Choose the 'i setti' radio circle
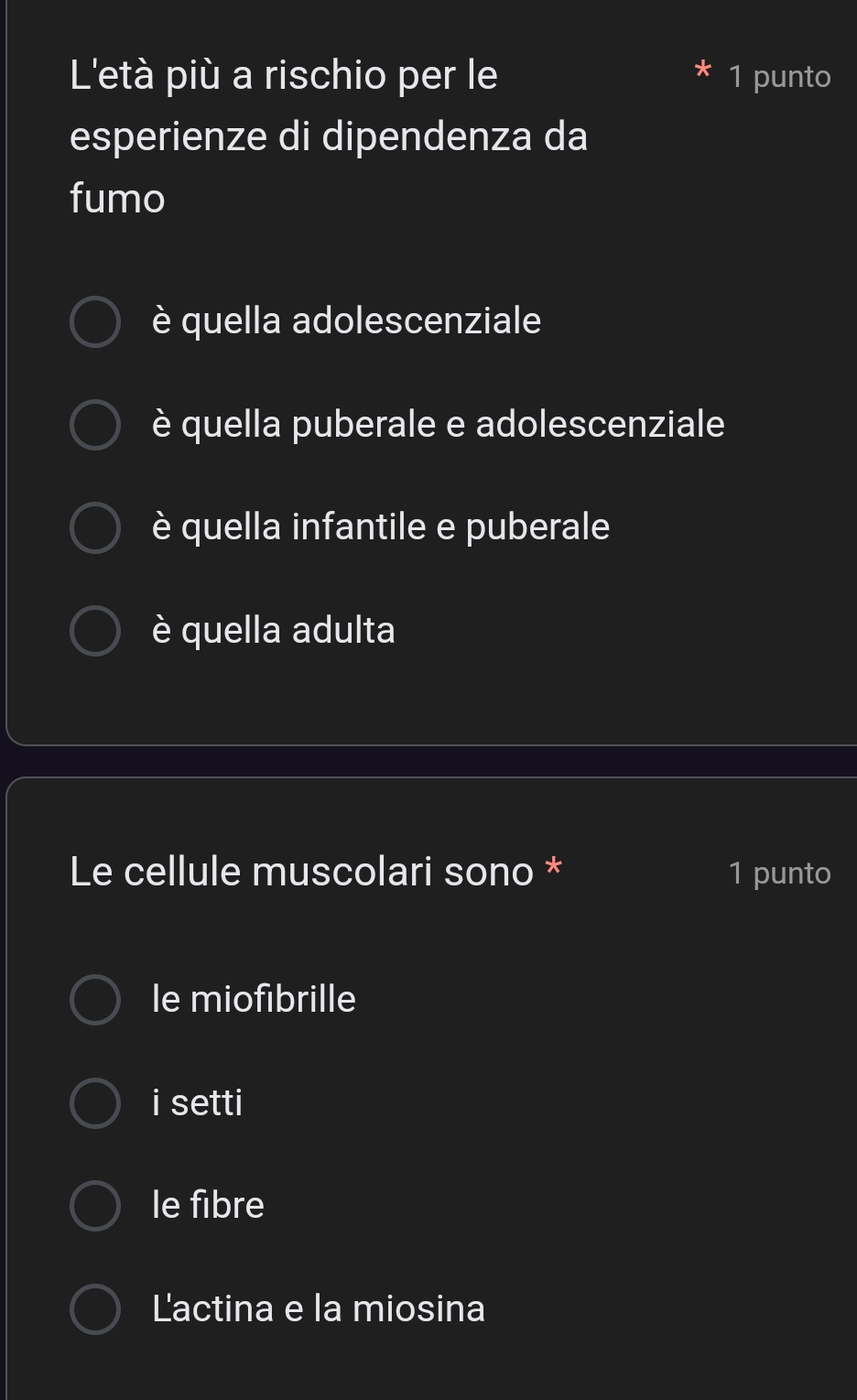This screenshot has height=1400, width=857. [x=95, y=1103]
